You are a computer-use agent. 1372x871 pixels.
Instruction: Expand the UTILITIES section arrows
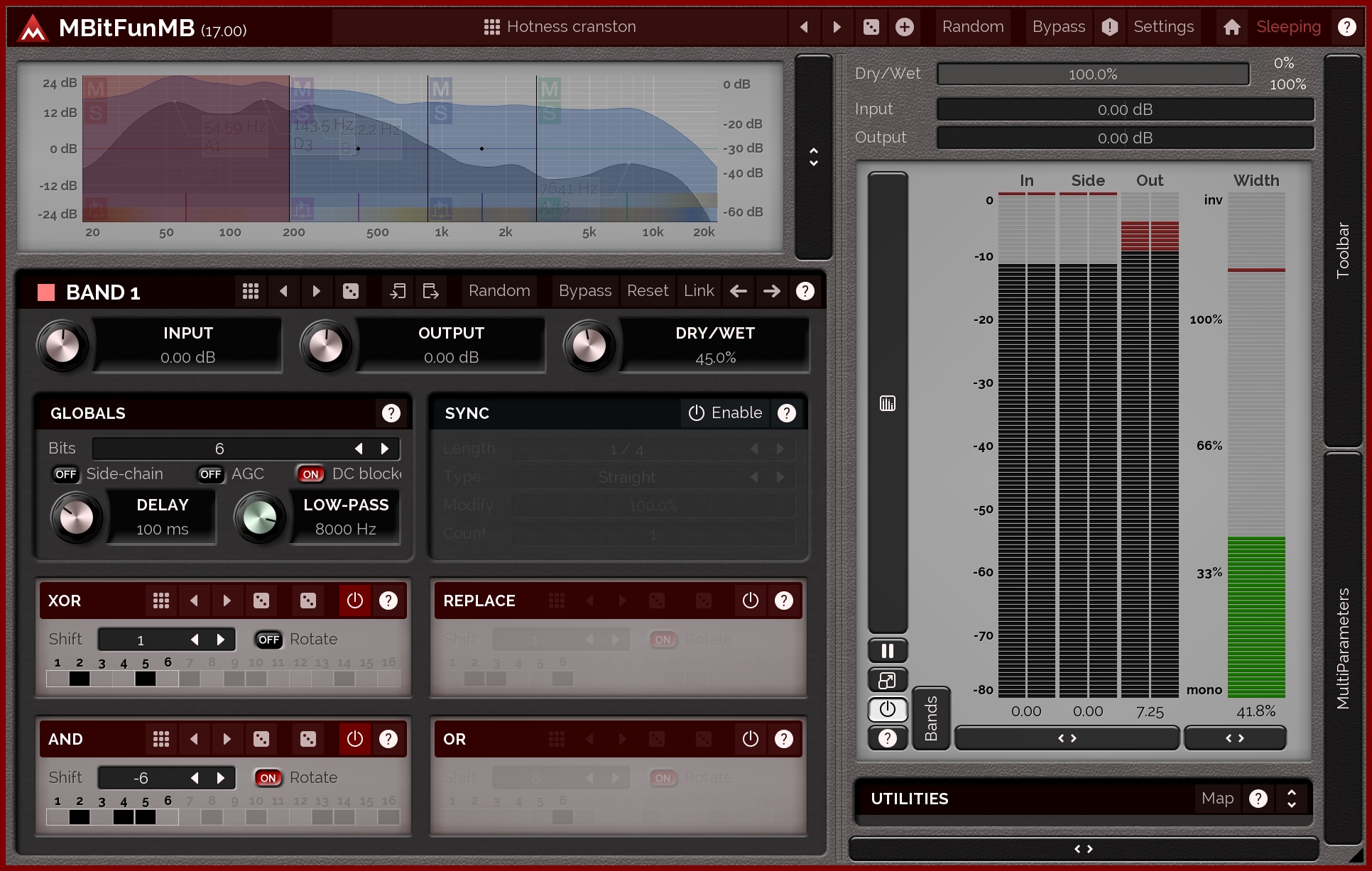(x=1292, y=799)
